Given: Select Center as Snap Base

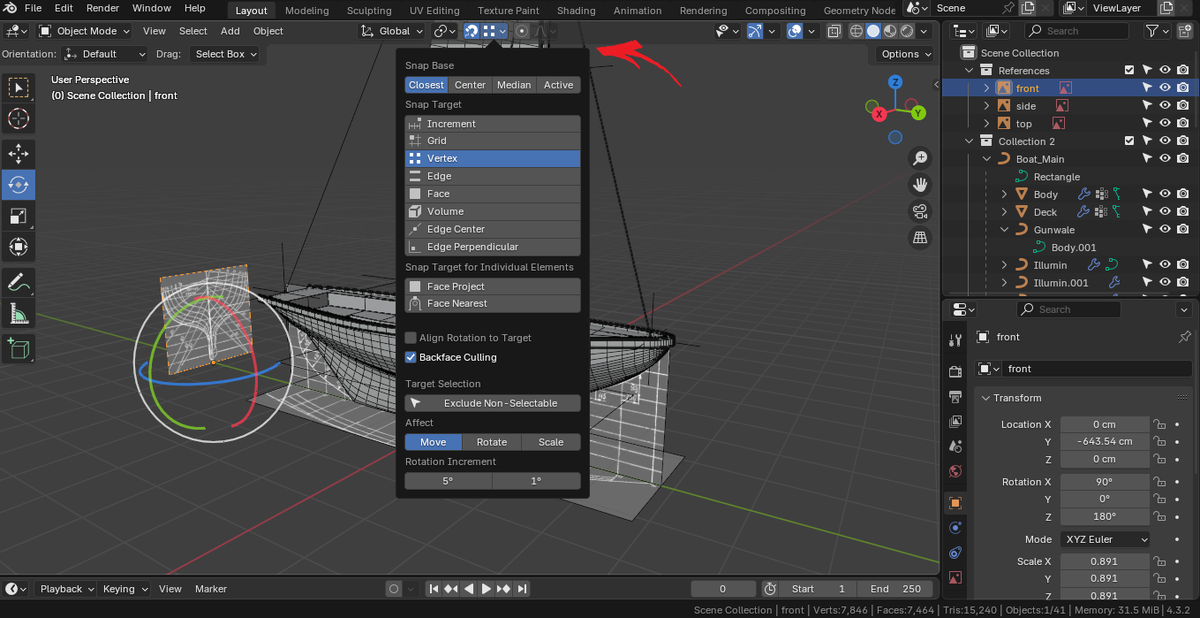Looking at the screenshot, I should click(470, 85).
